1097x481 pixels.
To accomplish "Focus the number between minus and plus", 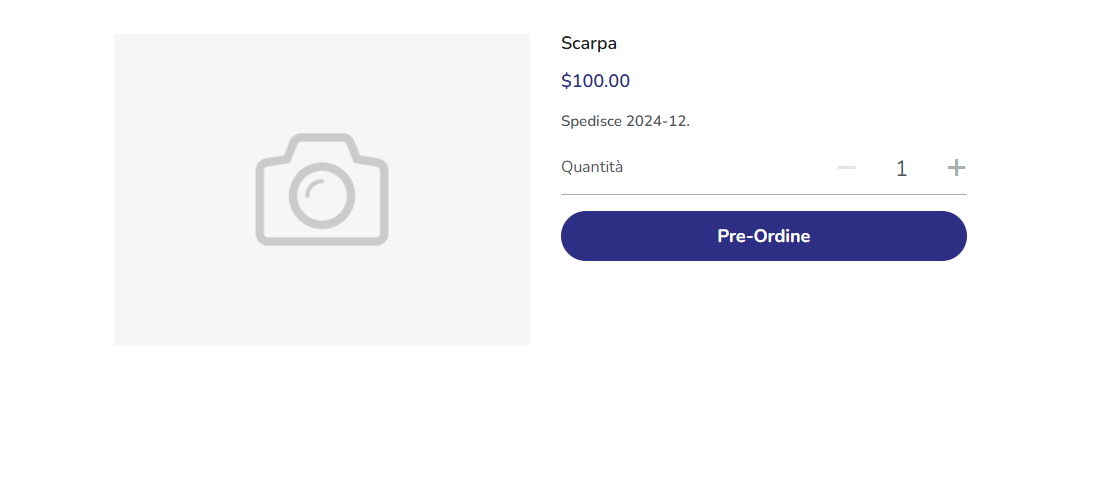I will [901, 168].
